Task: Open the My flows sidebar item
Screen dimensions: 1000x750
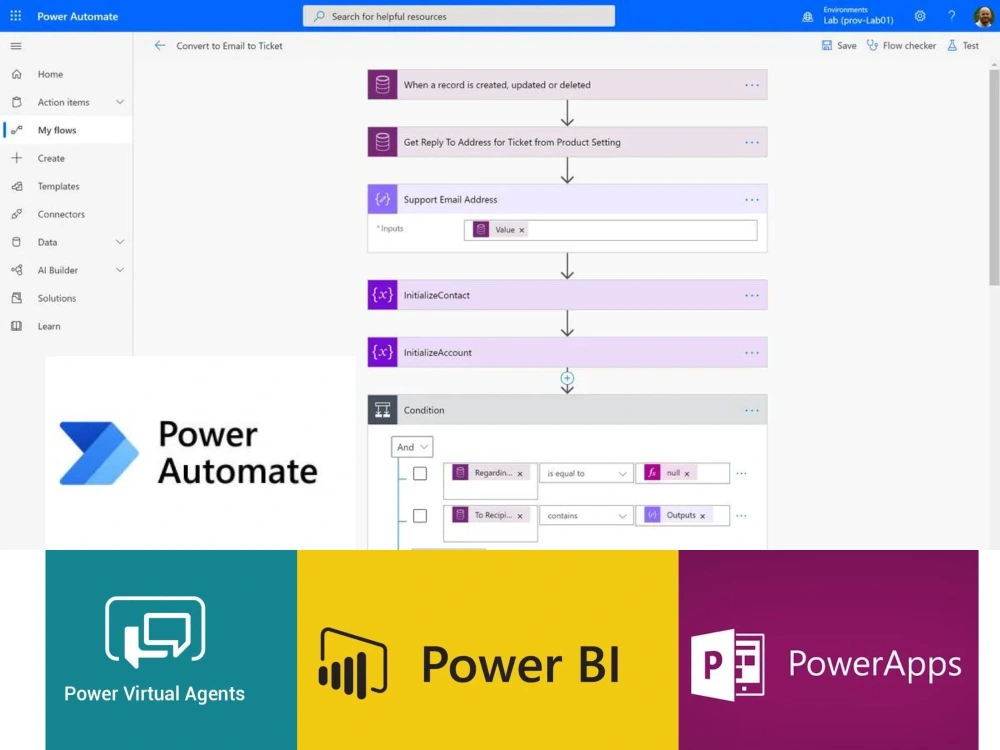Action: tap(56, 130)
